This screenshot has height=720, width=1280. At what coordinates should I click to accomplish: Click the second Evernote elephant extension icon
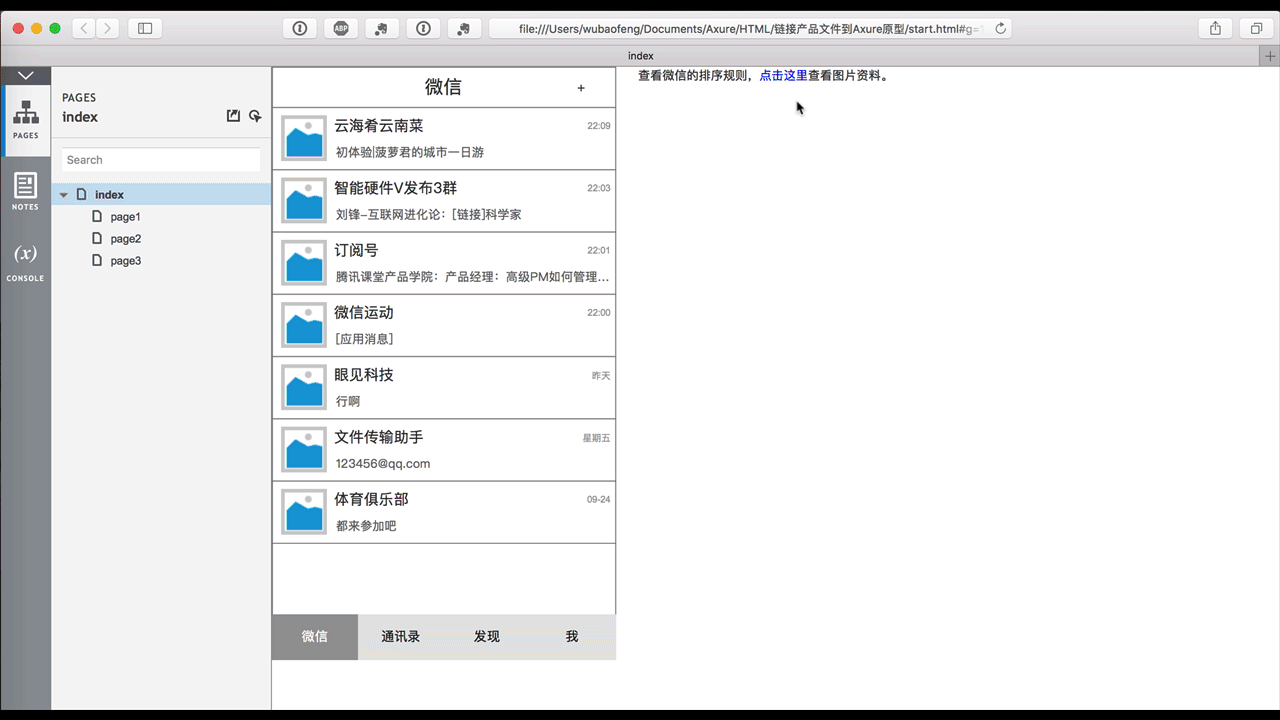[464, 29]
